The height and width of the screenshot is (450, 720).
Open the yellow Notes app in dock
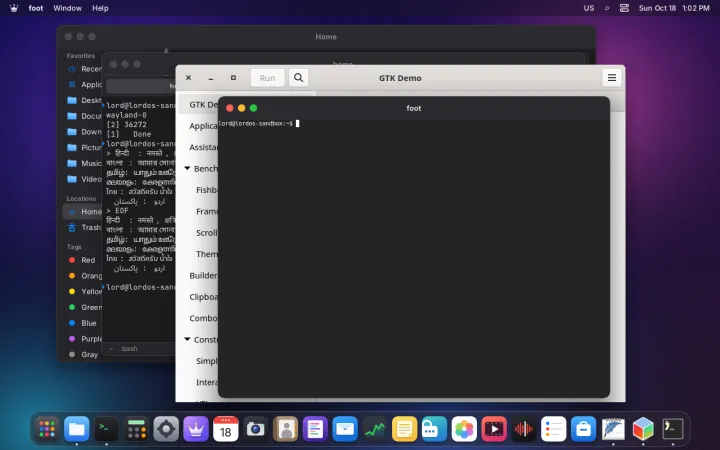click(405, 430)
